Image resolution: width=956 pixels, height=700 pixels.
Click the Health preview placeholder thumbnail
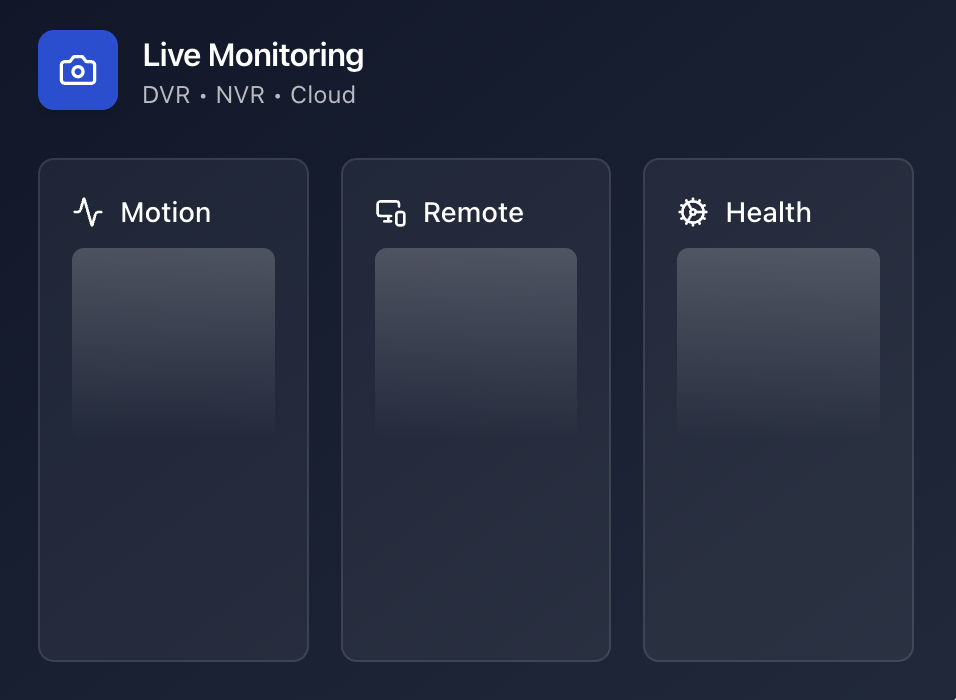click(x=778, y=340)
